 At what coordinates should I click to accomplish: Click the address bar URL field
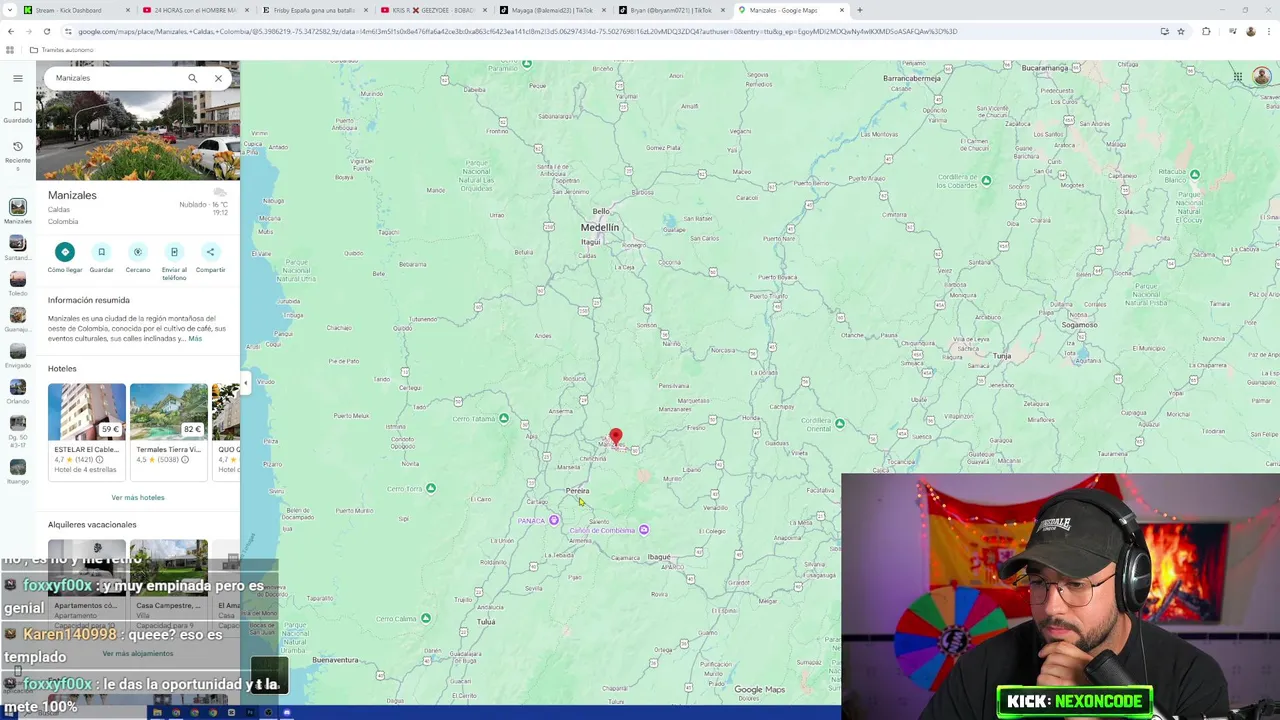(610, 31)
